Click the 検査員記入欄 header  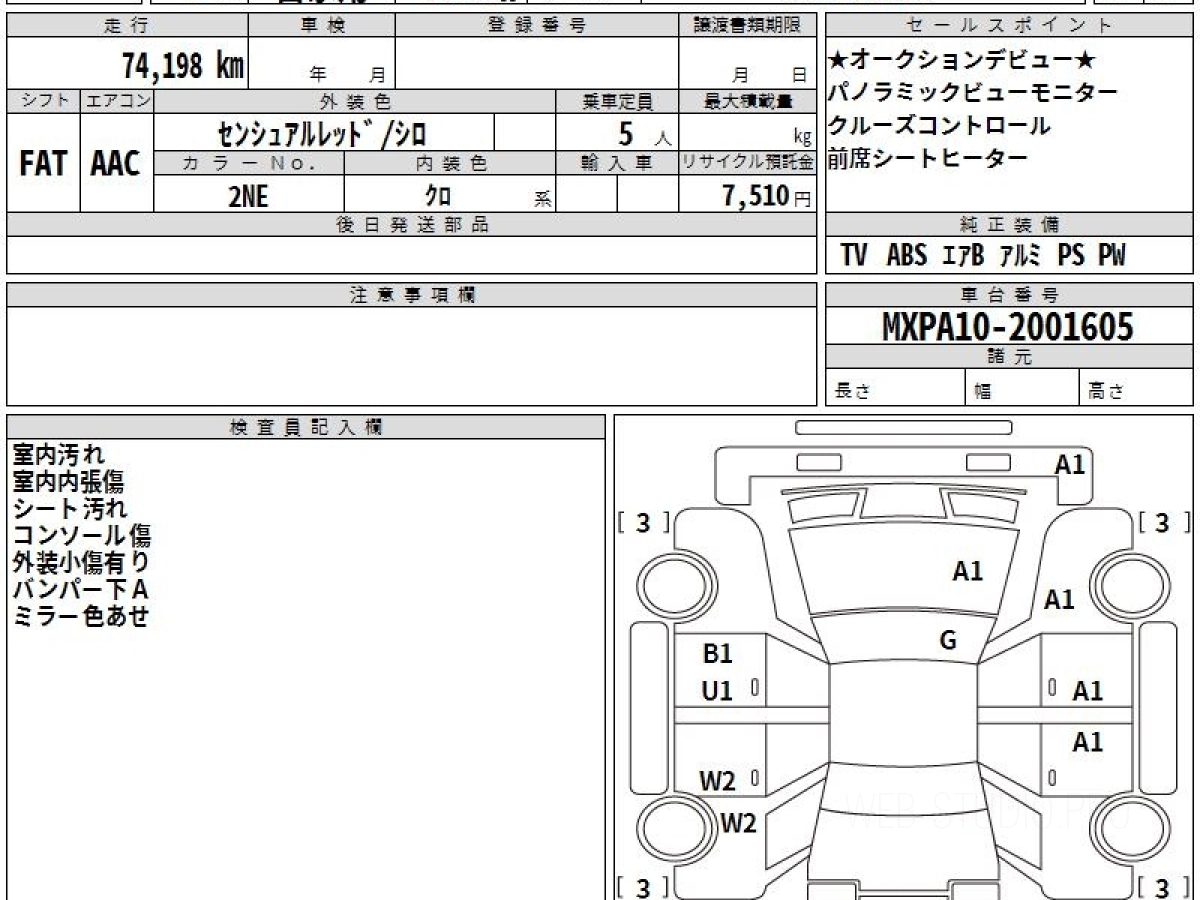306,427
